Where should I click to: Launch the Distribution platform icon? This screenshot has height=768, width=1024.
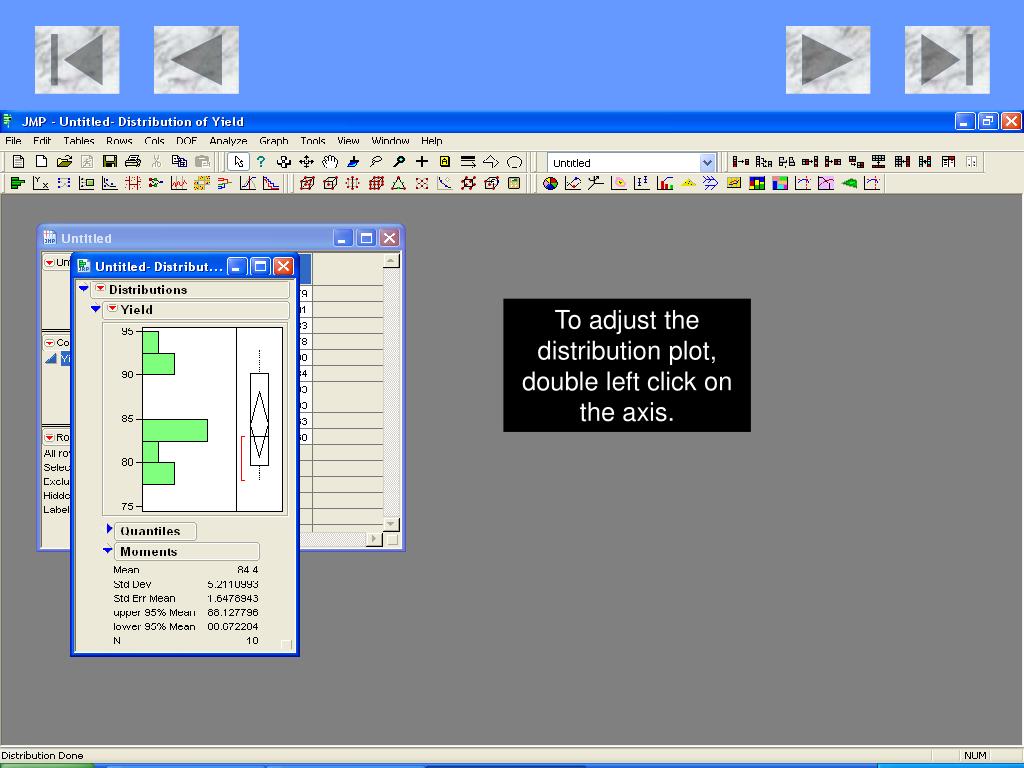tap(18, 184)
